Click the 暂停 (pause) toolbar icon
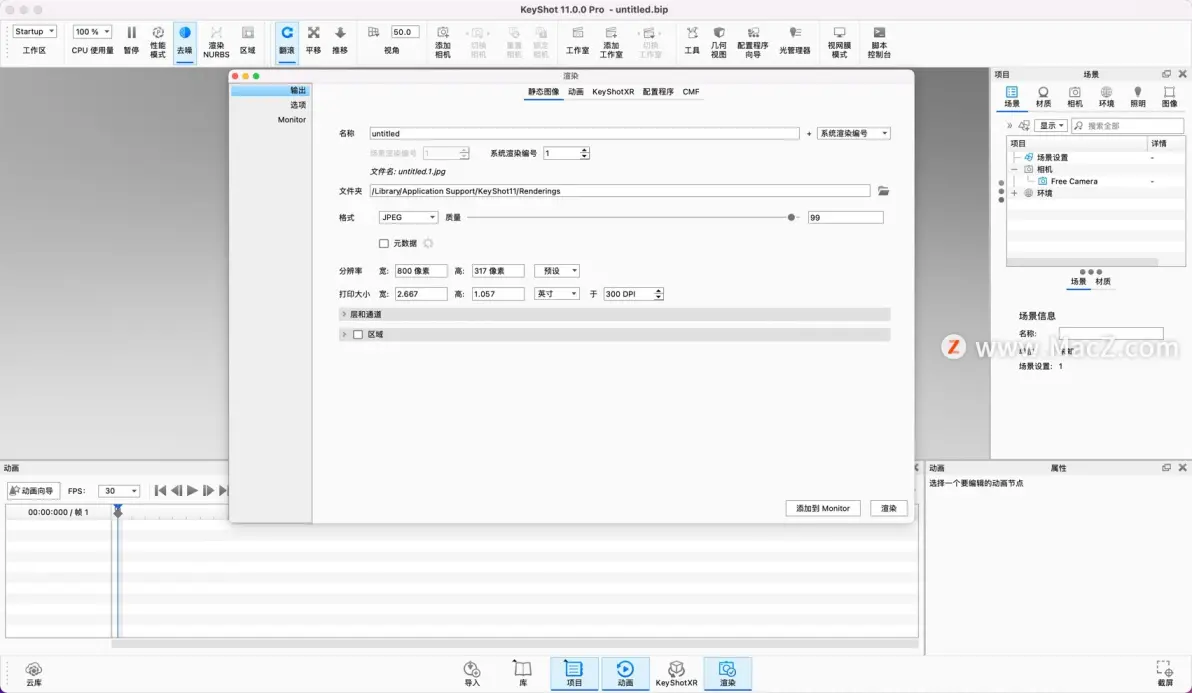1192x693 pixels. [x=132, y=40]
